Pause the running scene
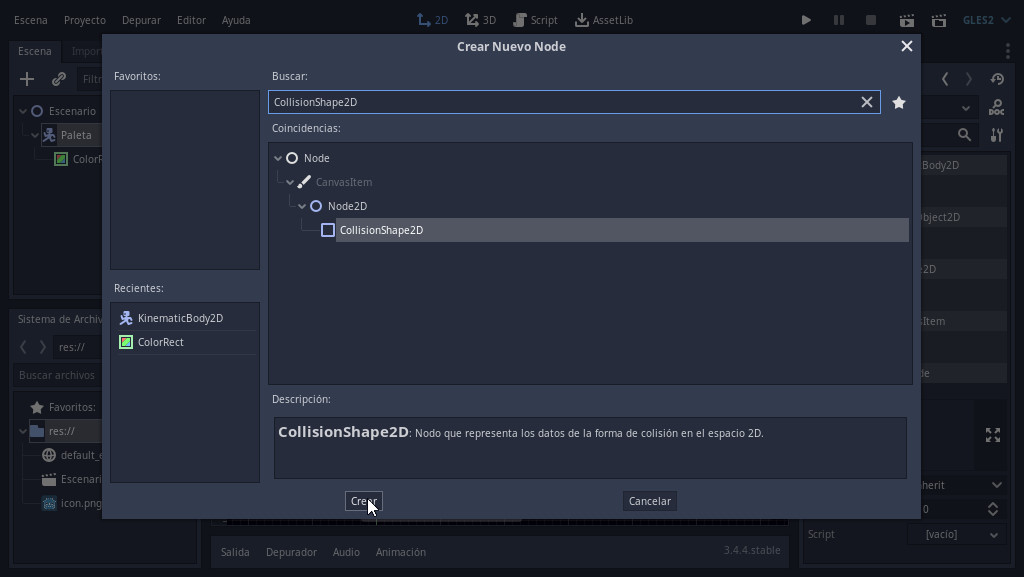The height and width of the screenshot is (577, 1024). [x=839, y=20]
